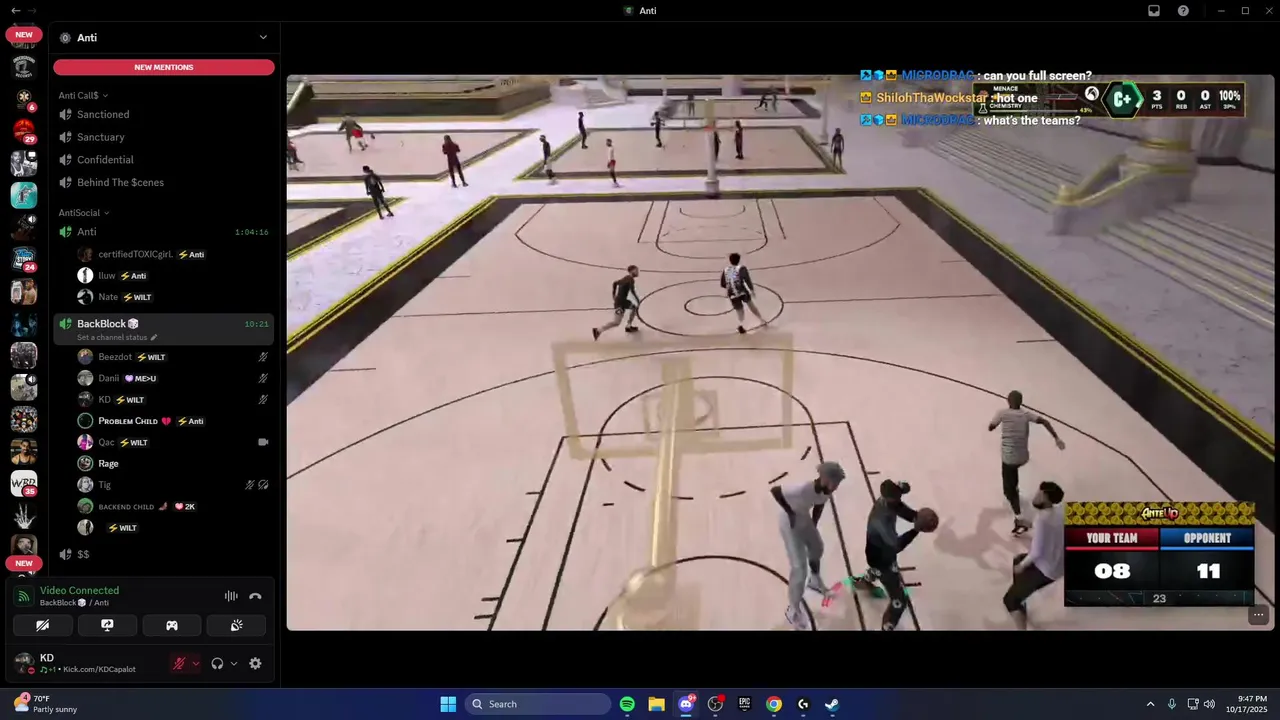Join the Behind The $cenes channel

click(163, 182)
